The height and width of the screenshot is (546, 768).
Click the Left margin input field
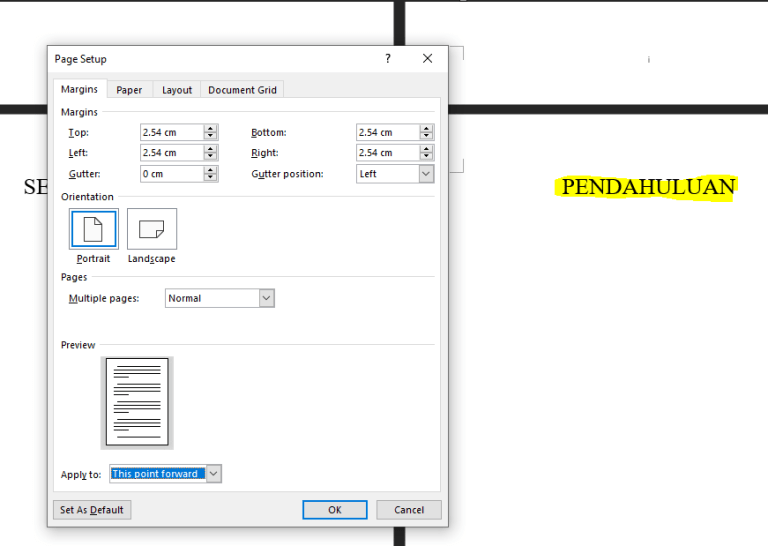(x=171, y=153)
